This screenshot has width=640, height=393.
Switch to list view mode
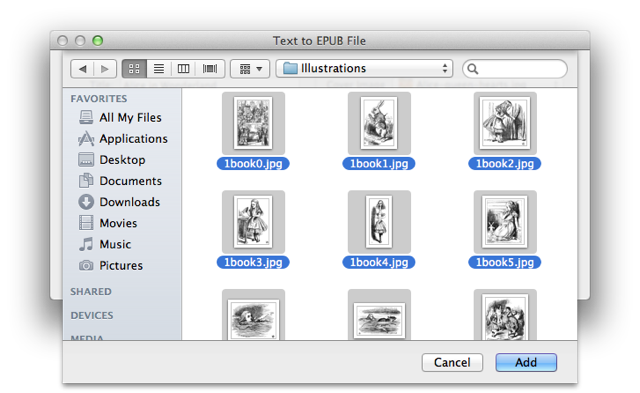(159, 69)
